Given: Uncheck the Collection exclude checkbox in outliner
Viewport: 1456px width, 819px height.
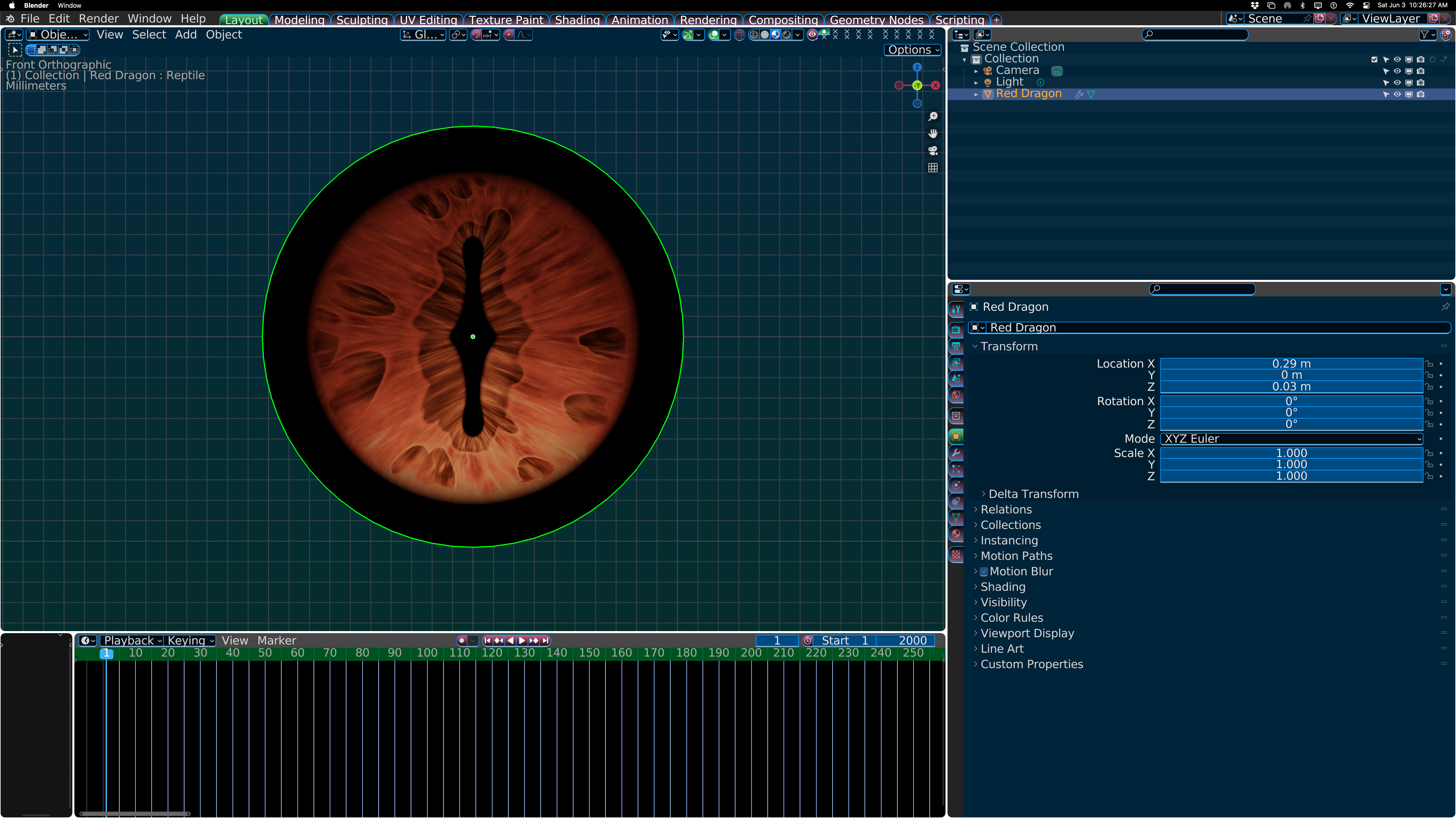Looking at the screenshot, I should pyautogui.click(x=1374, y=59).
